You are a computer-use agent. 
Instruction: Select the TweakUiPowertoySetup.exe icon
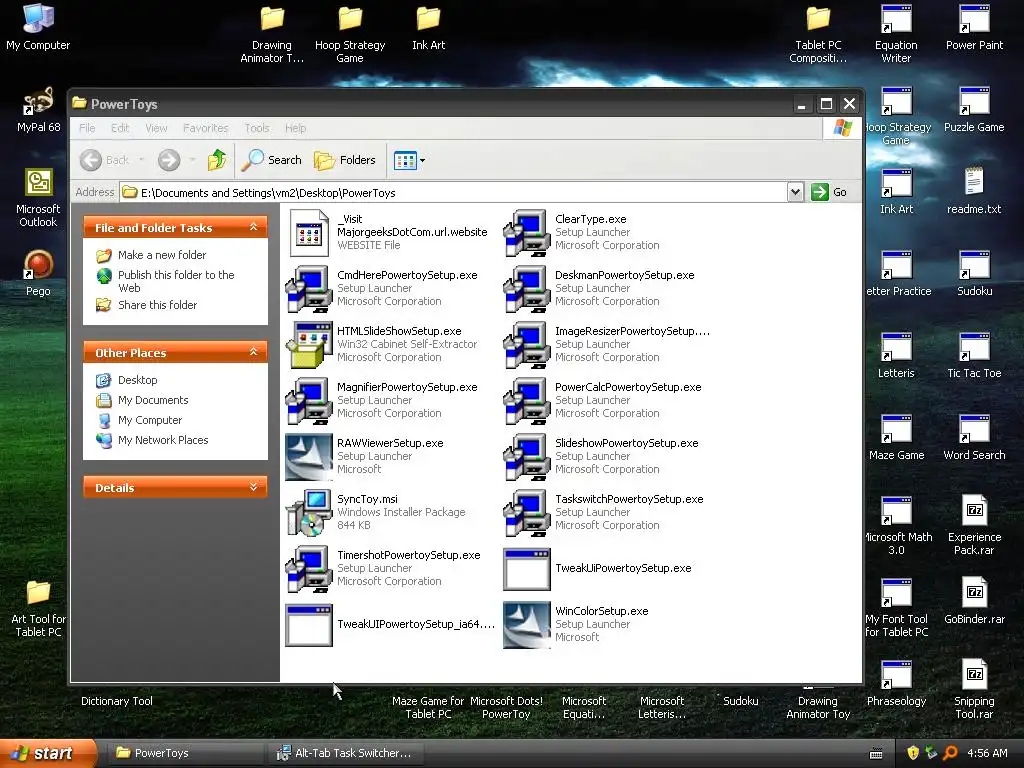pyautogui.click(x=526, y=569)
